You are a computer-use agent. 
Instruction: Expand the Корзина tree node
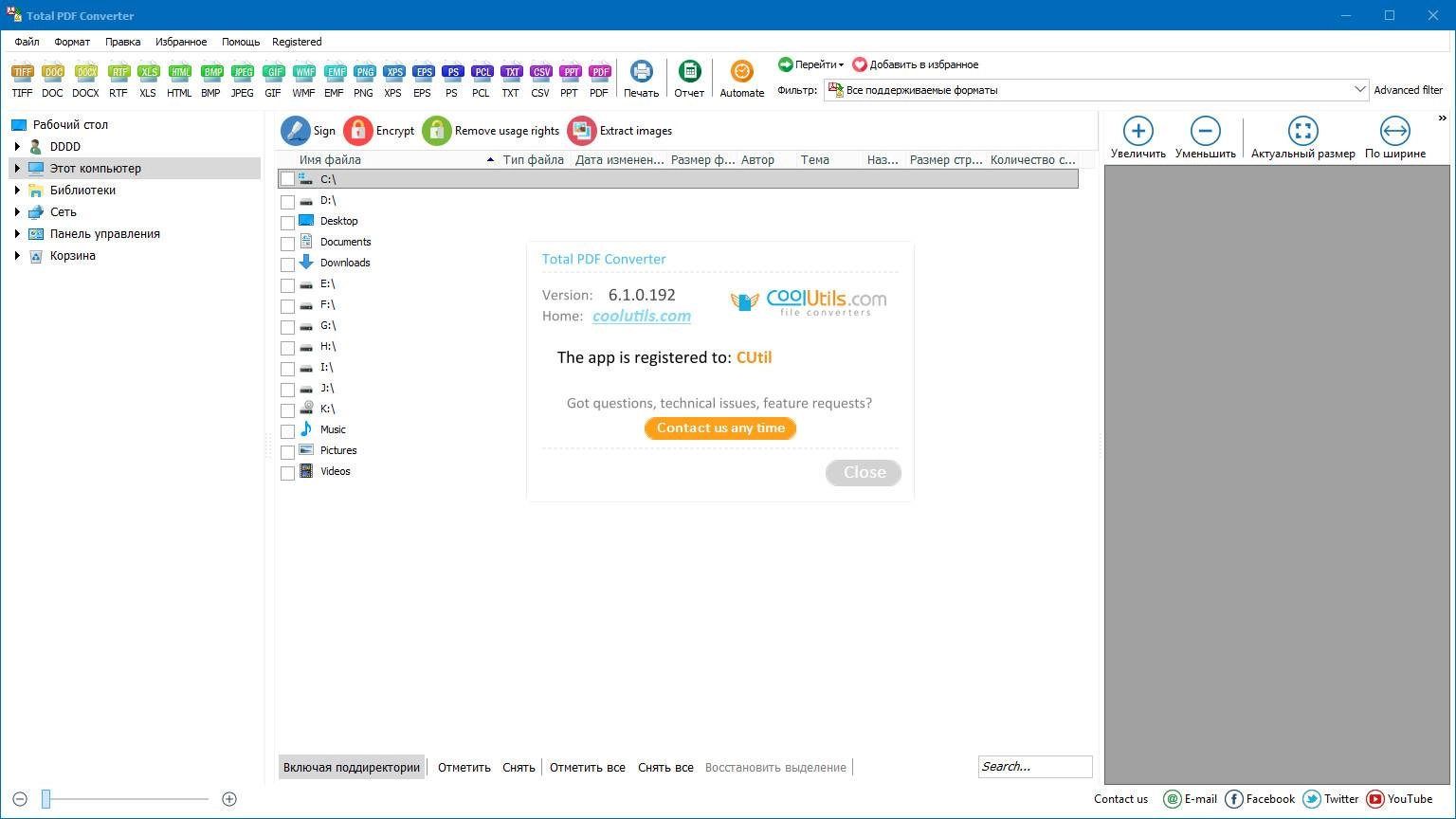[17, 256]
